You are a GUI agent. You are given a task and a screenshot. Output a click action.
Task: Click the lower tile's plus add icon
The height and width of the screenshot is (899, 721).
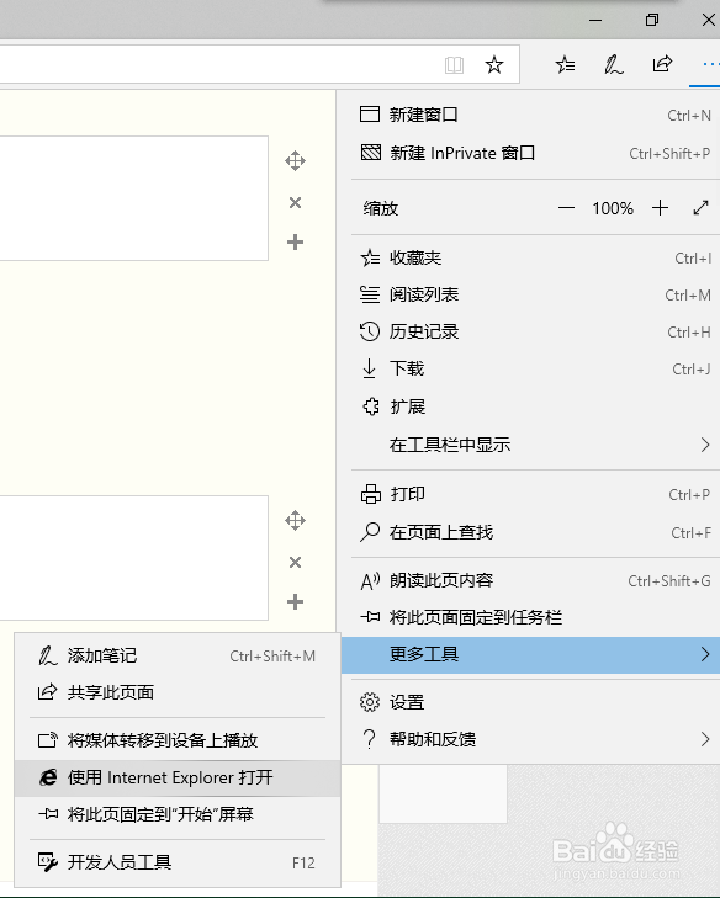click(295, 602)
